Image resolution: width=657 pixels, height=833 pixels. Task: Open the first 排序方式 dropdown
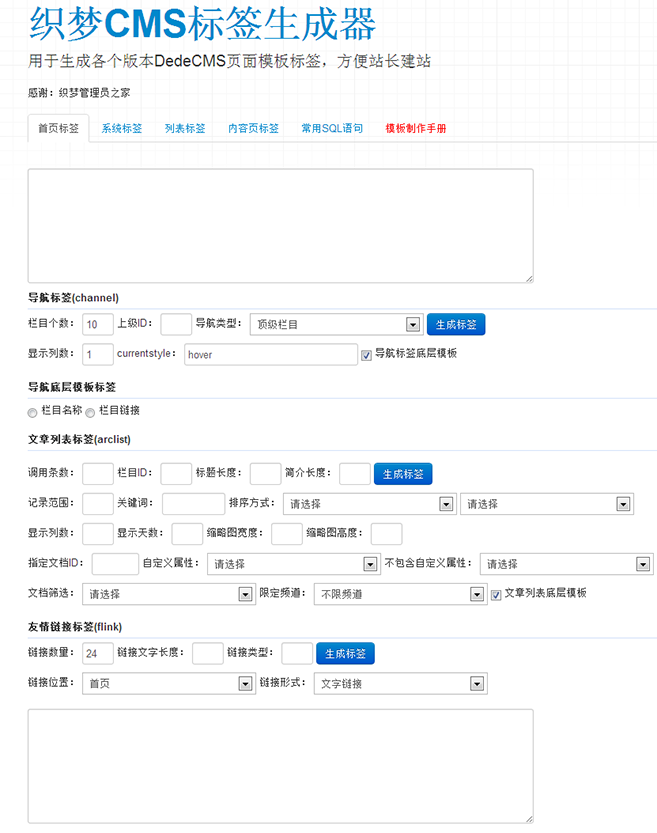(370, 504)
